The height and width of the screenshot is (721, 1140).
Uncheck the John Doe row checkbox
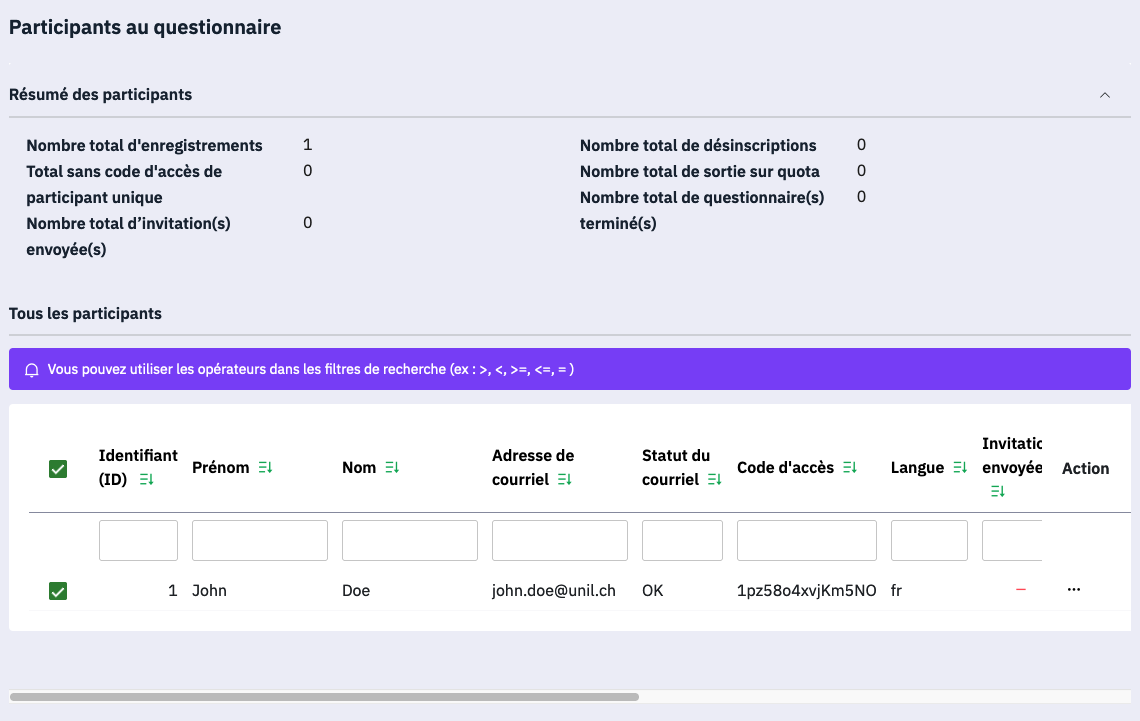click(x=58, y=591)
